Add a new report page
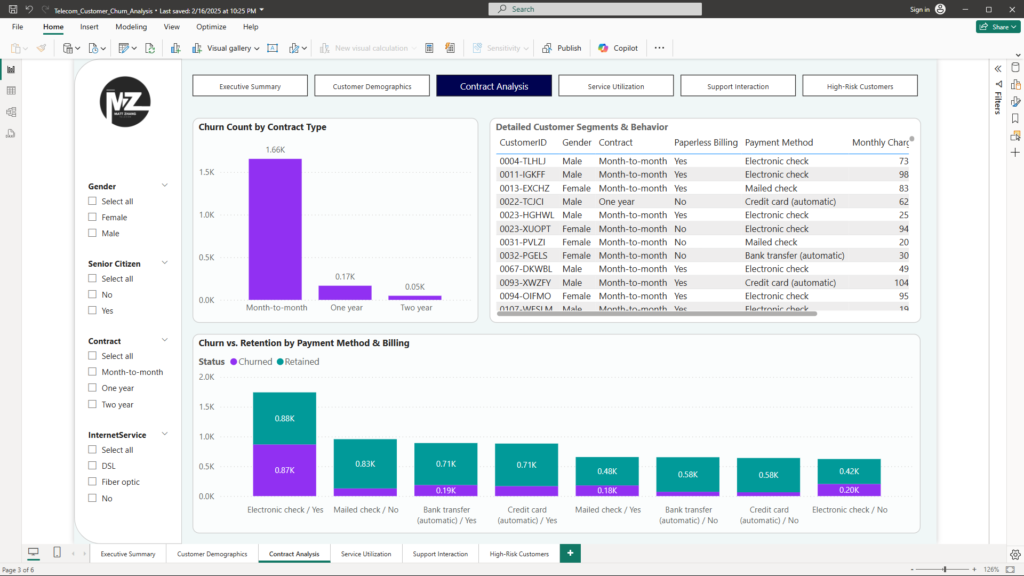This screenshot has height=576, width=1024. 570,553
